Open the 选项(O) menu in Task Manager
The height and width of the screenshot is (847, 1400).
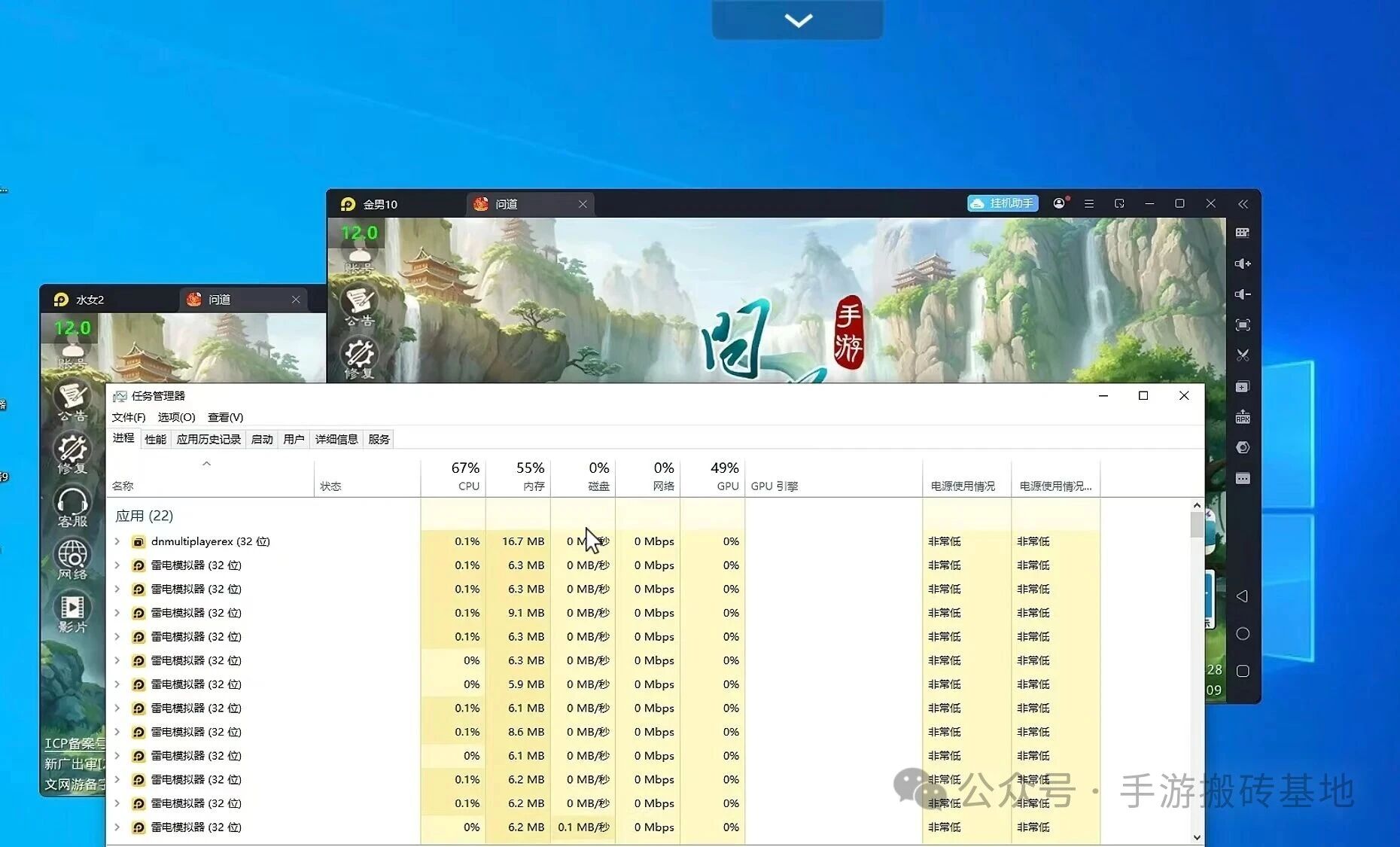pyautogui.click(x=176, y=417)
